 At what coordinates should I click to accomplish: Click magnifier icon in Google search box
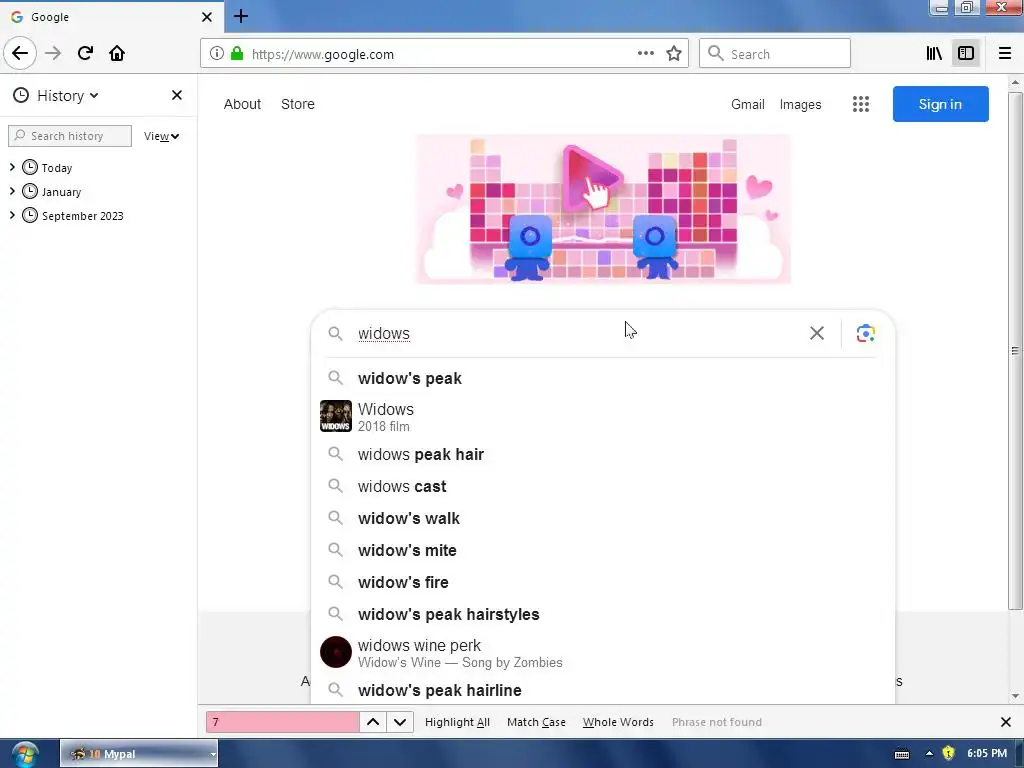[x=335, y=333]
